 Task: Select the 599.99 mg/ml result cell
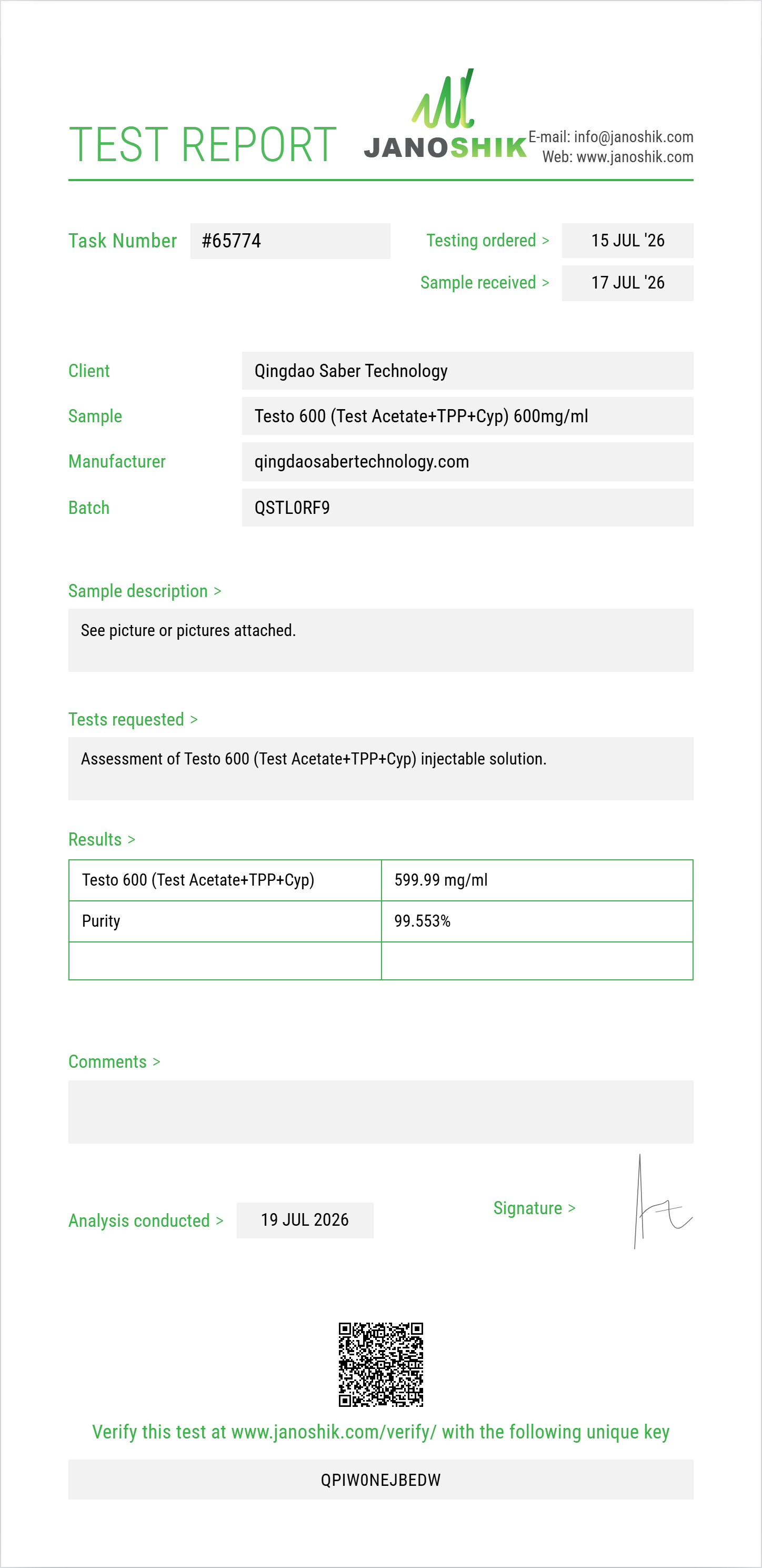(x=537, y=880)
